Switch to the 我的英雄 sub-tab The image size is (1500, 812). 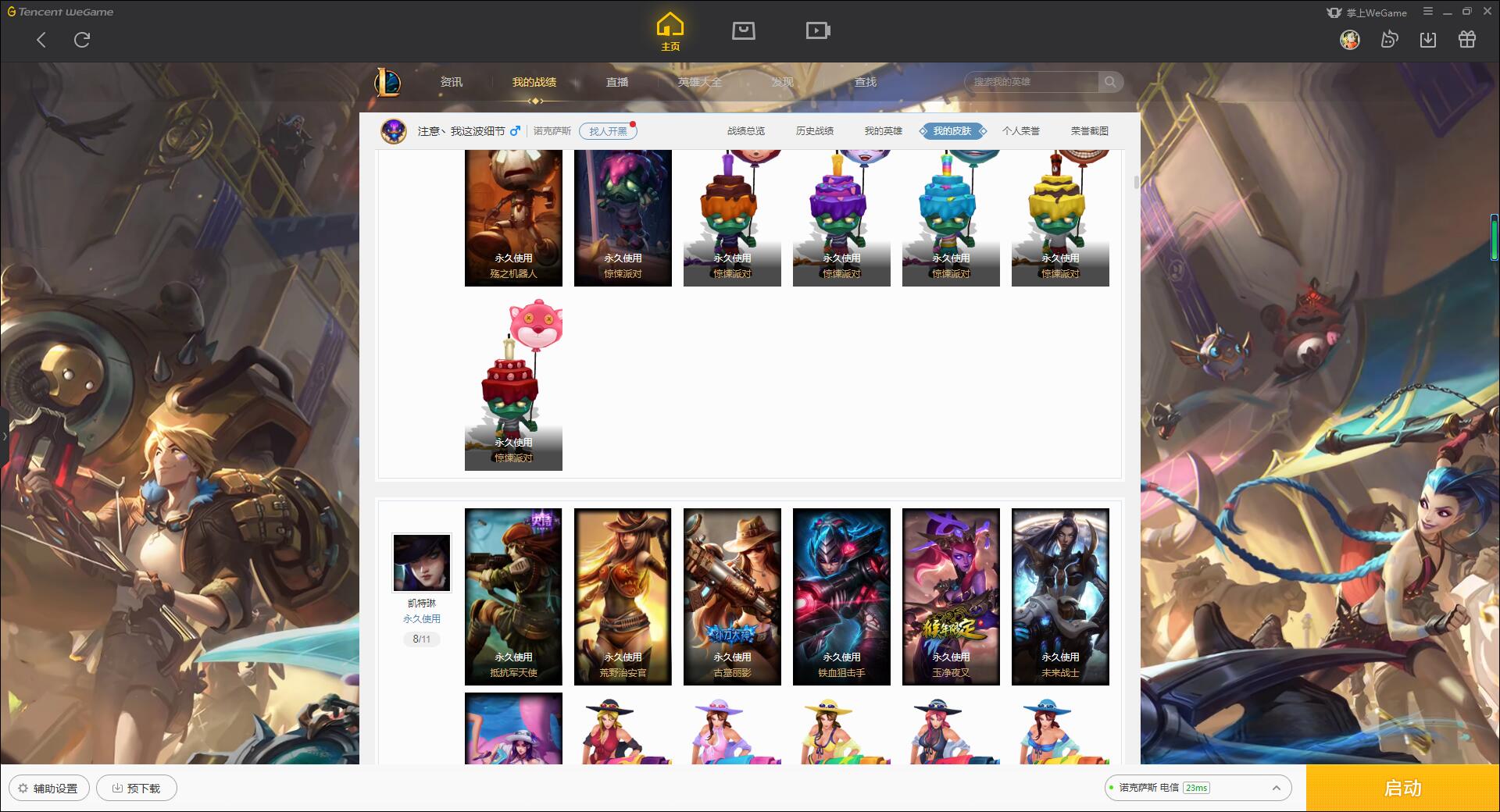click(884, 131)
